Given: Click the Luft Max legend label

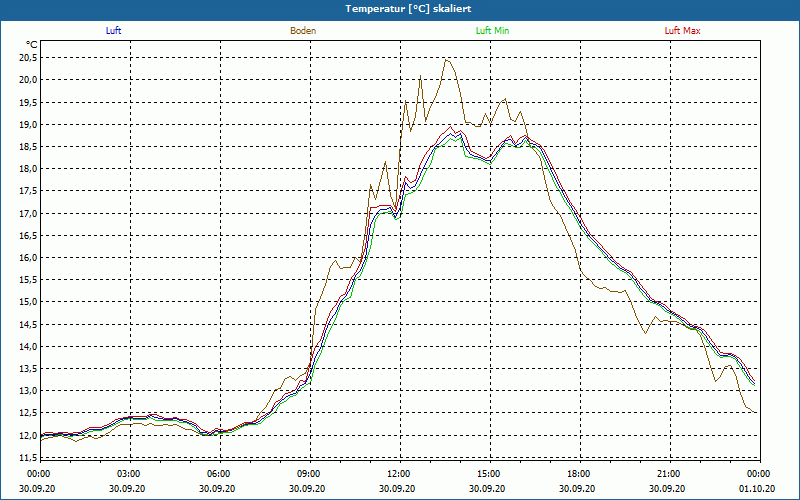Looking at the screenshot, I should pyautogui.click(x=682, y=31).
